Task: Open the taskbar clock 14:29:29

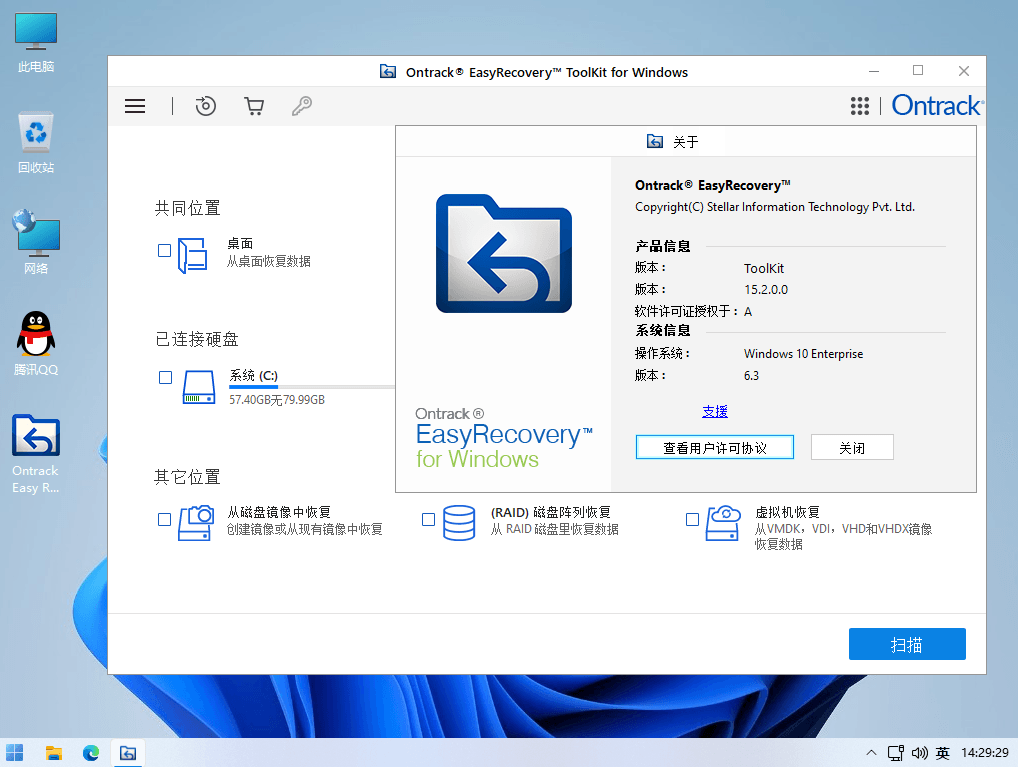Action: point(985,753)
